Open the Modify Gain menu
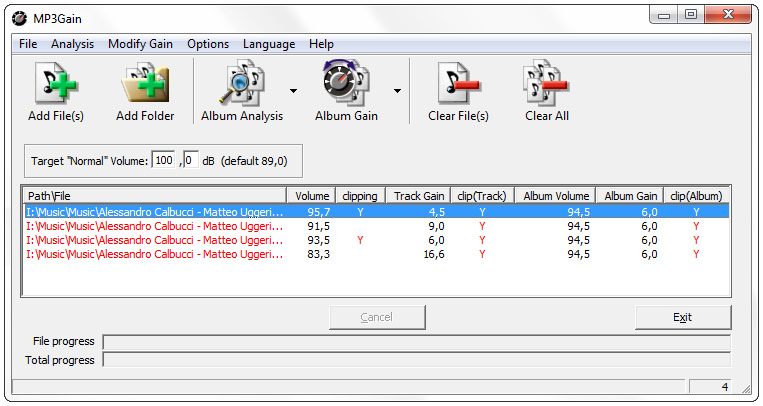The height and width of the screenshot is (406, 763). pyautogui.click(x=140, y=44)
